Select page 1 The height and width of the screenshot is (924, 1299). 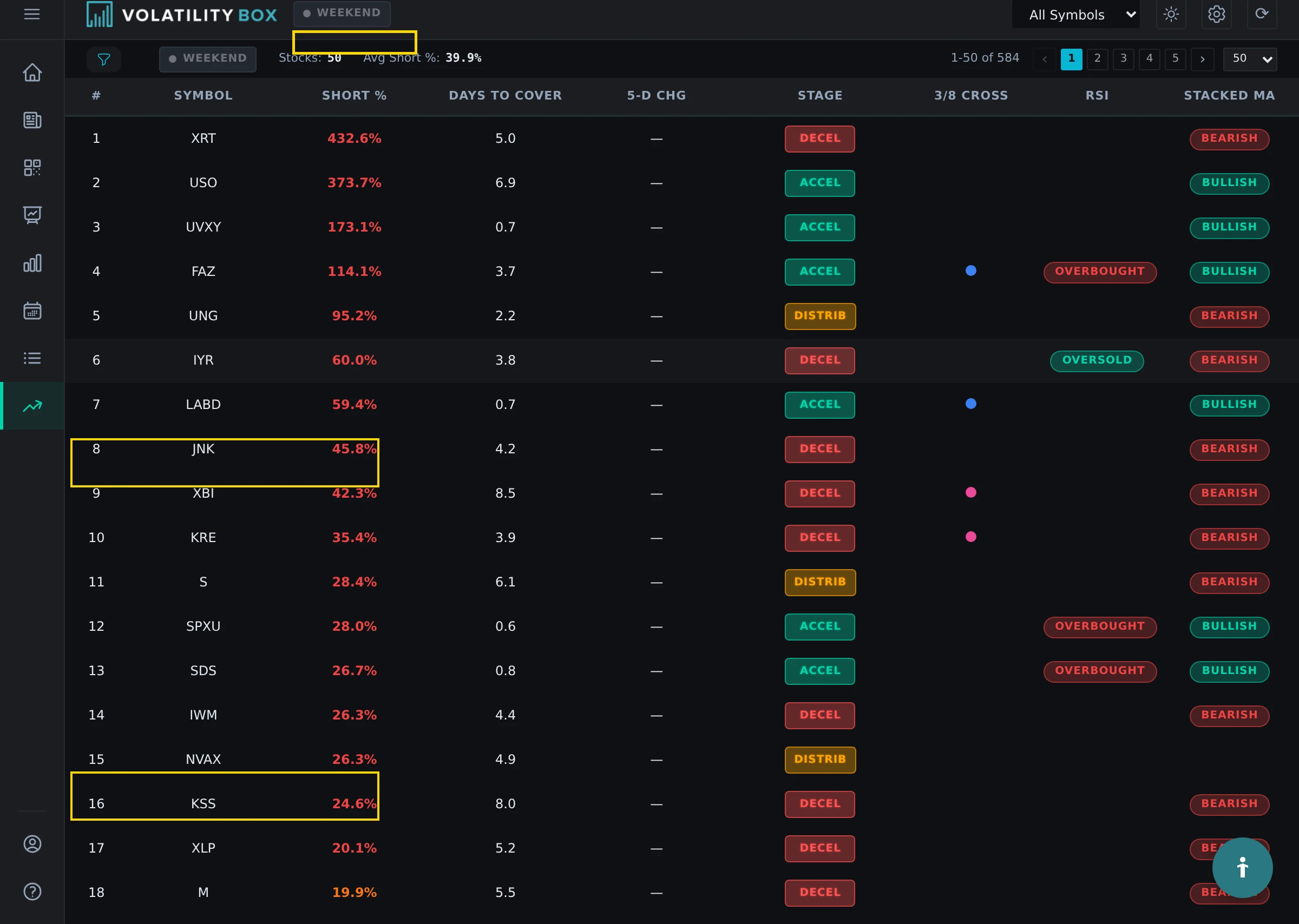(x=1071, y=59)
